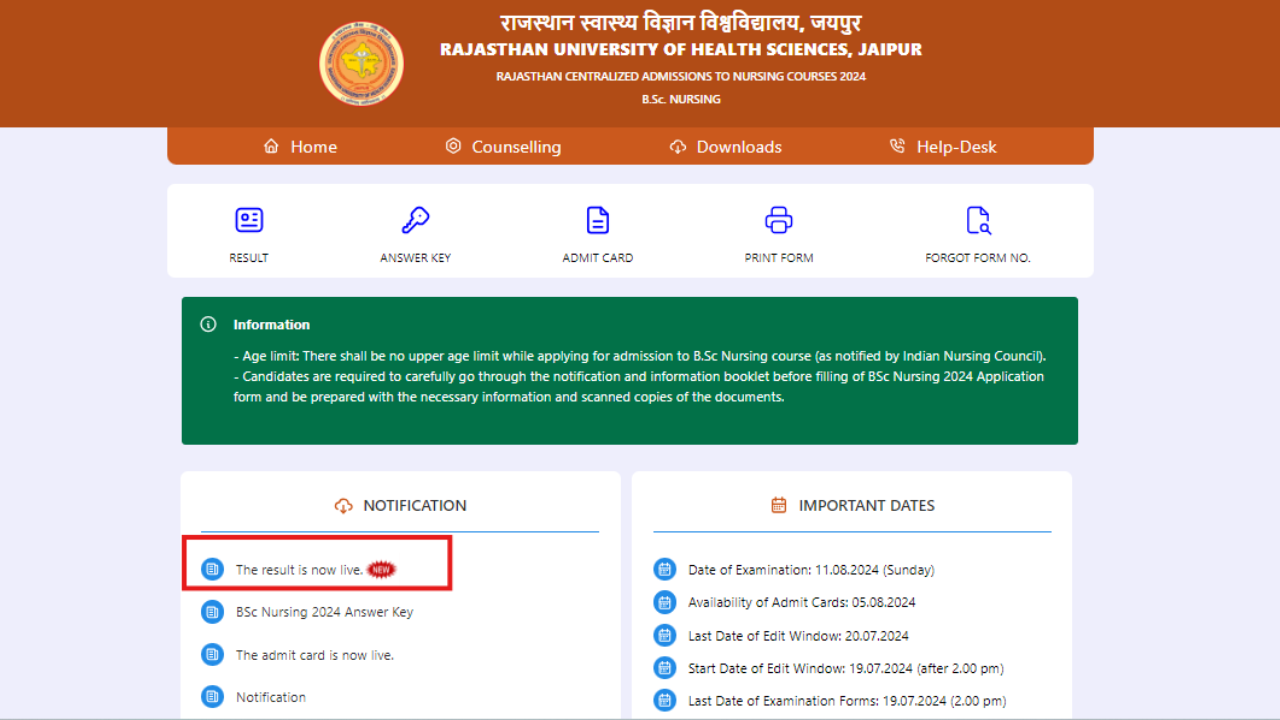Viewport: 1280px width, 720px height.
Task: Click calendar icon beside Availability of Admit Cards
Action: click(665, 602)
